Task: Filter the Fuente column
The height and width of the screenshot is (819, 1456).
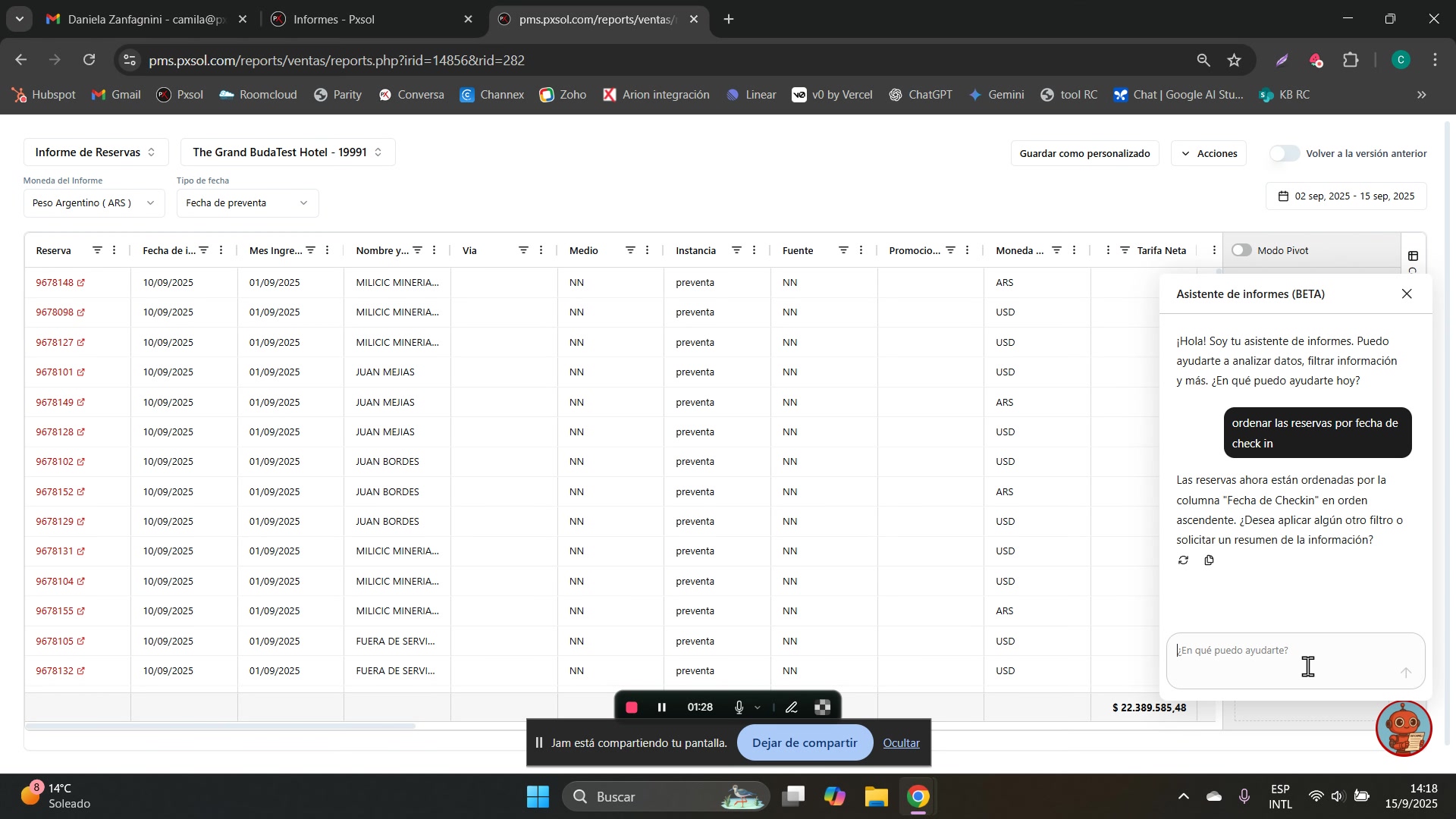Action: (843, 250)
